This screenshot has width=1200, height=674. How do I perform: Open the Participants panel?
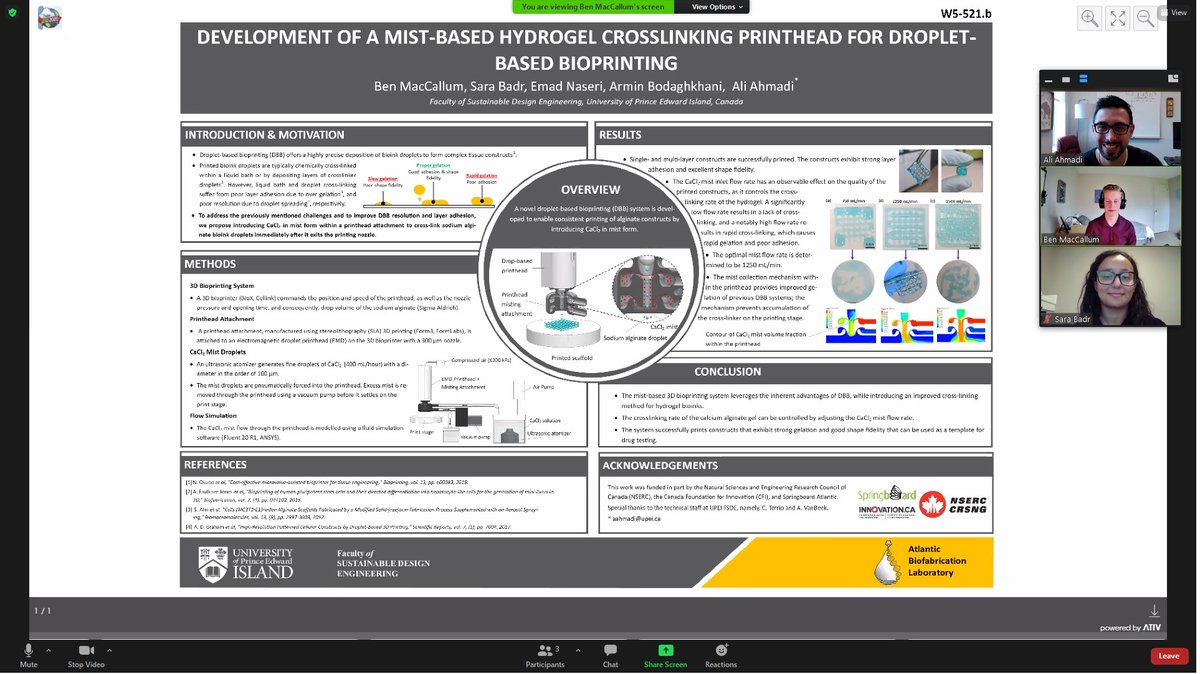(545, 655)
